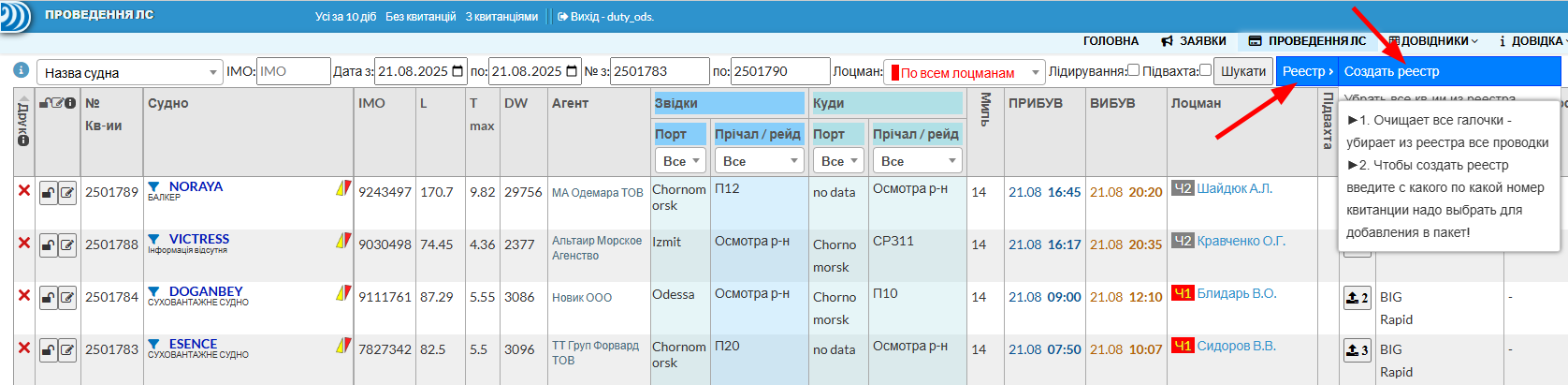
Task: Click the receipt number to field 2501790
Action: pos(780,71)
